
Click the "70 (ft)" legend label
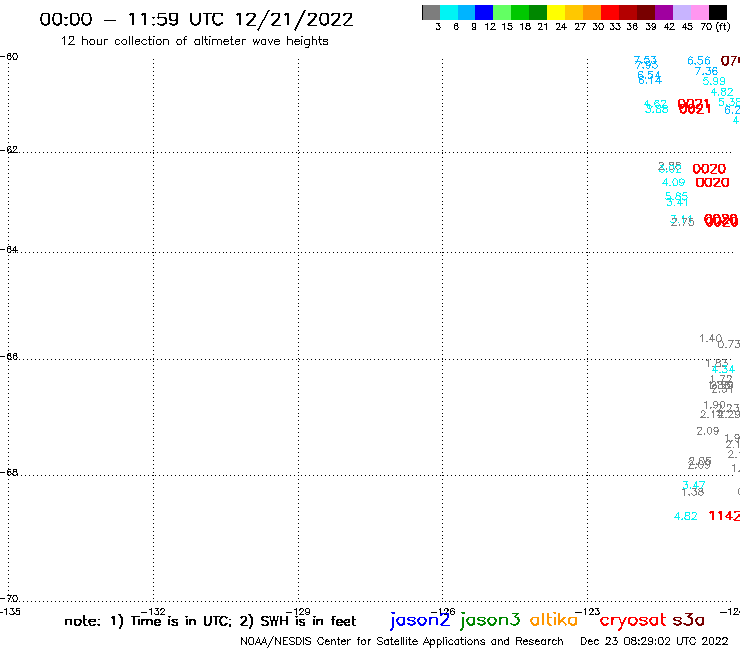click(x=715, y=27)
